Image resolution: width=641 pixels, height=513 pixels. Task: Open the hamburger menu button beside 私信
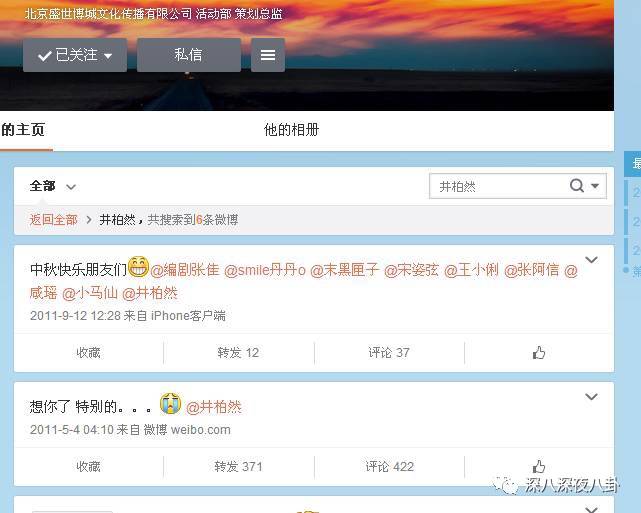point(268,55)
